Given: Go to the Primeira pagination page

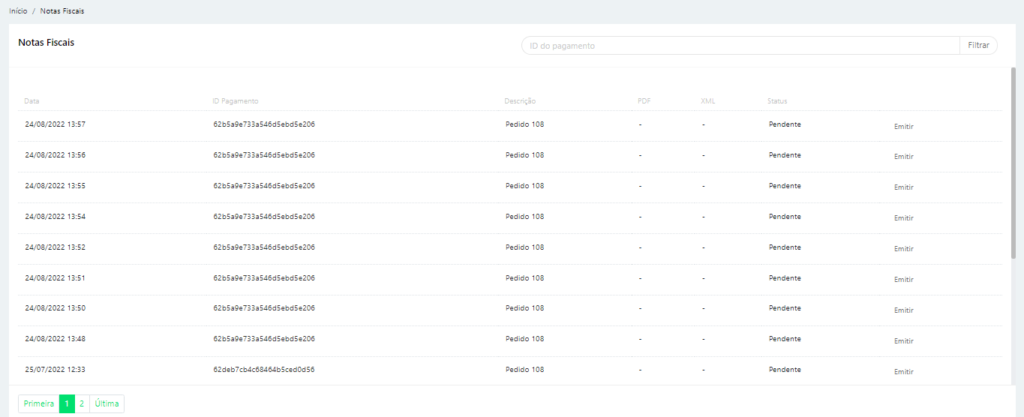Looking at the screenshot, I should coord(38,404).
